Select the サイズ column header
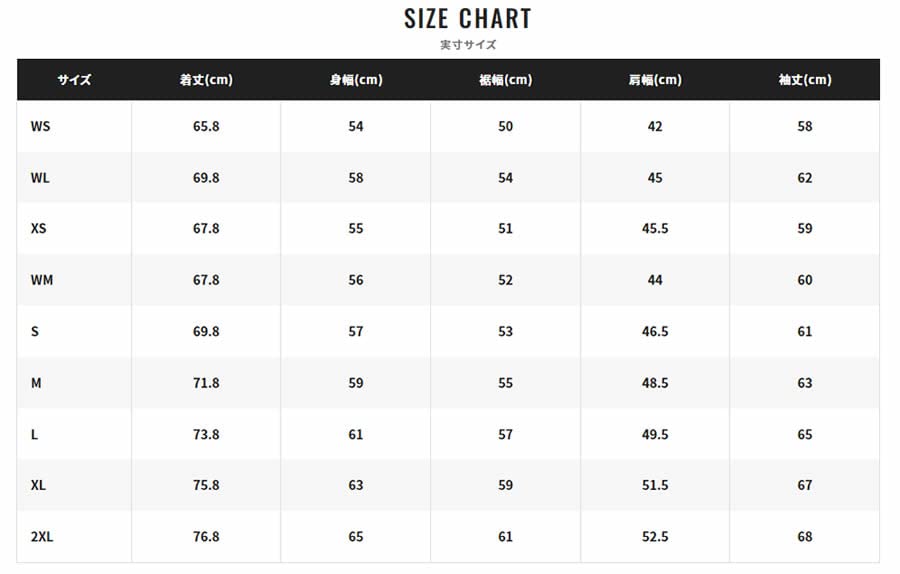The image size is (900, 574). (74, 80)
